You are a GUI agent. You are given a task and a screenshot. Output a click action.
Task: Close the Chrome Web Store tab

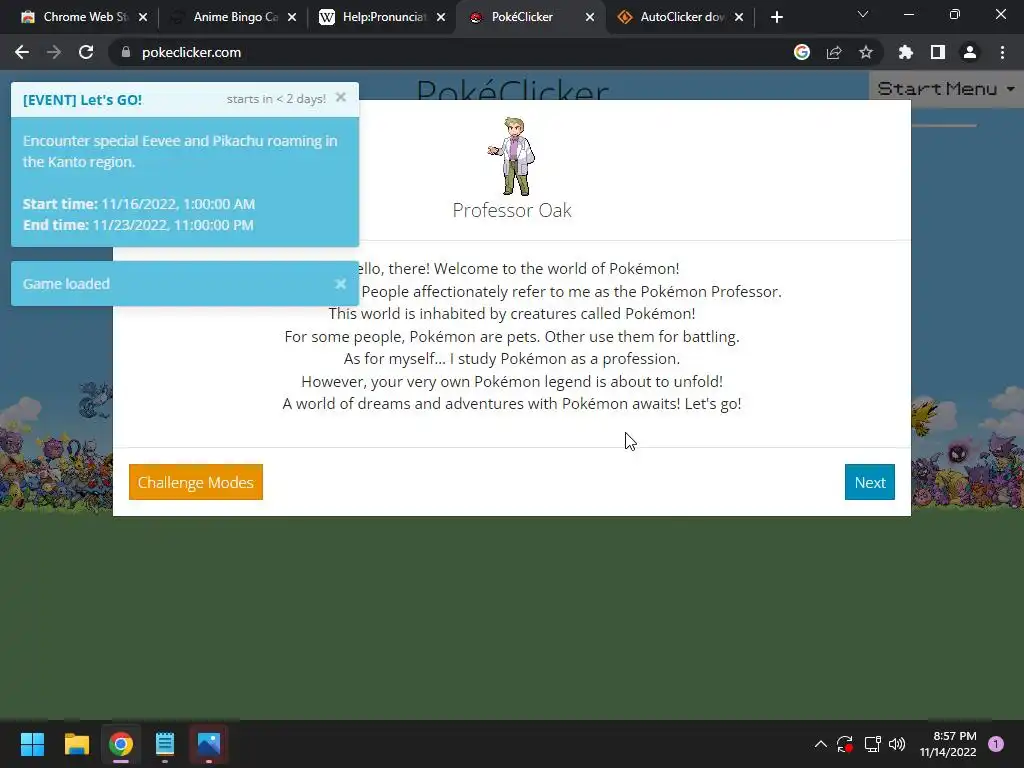point(143,17)
